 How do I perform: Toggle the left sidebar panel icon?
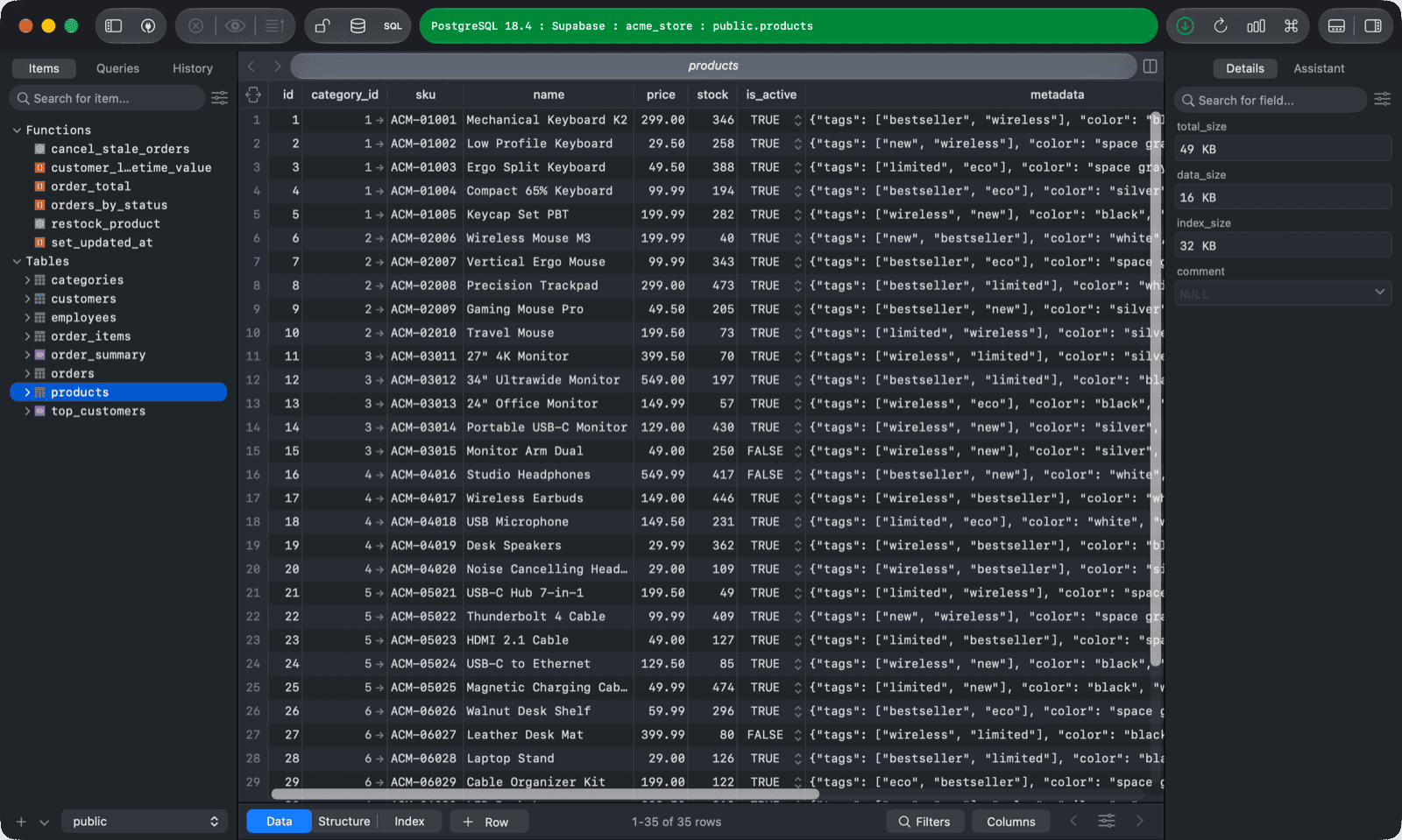point(114,26)
